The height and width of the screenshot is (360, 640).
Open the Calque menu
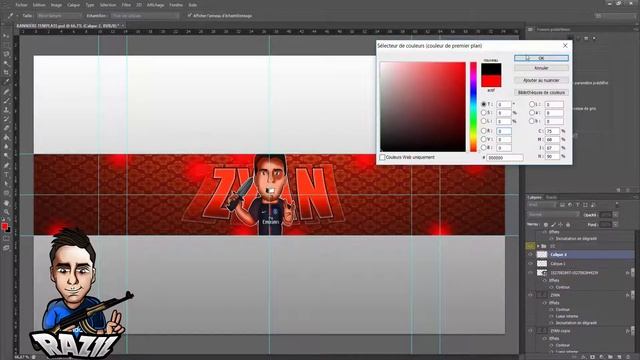(73, 5)
